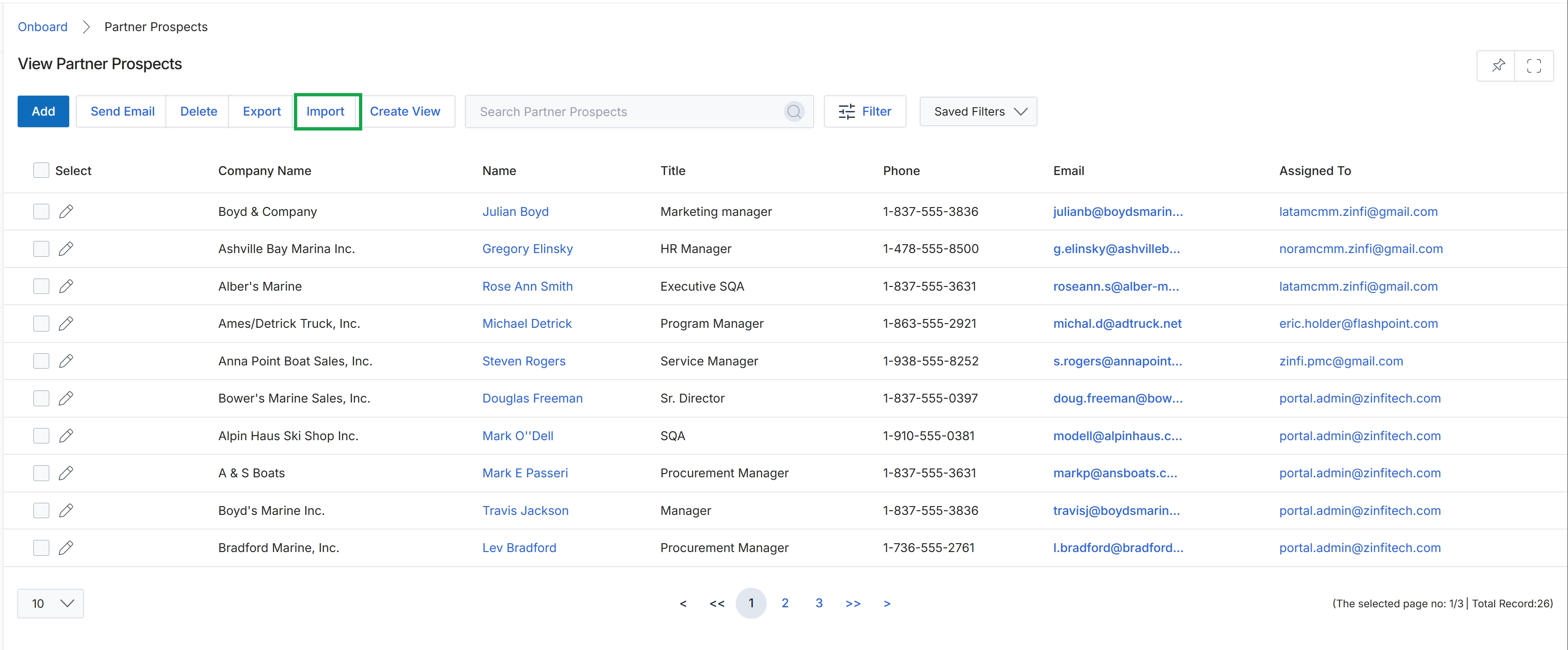Viewport: 1568px width, 650px height.
Task: Open Gregory Elinsky contact link
Action: [x=528, y=248]
